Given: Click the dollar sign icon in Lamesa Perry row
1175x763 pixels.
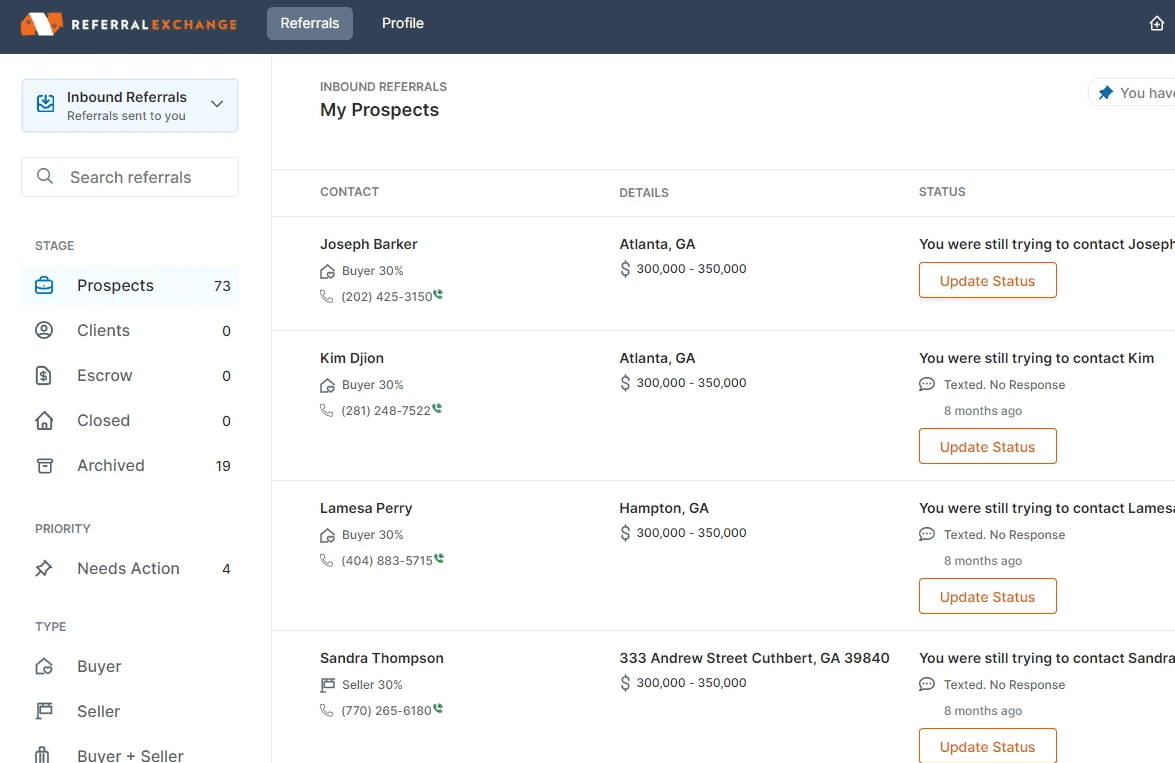Looking at the screenshot, I should [625, 533].
